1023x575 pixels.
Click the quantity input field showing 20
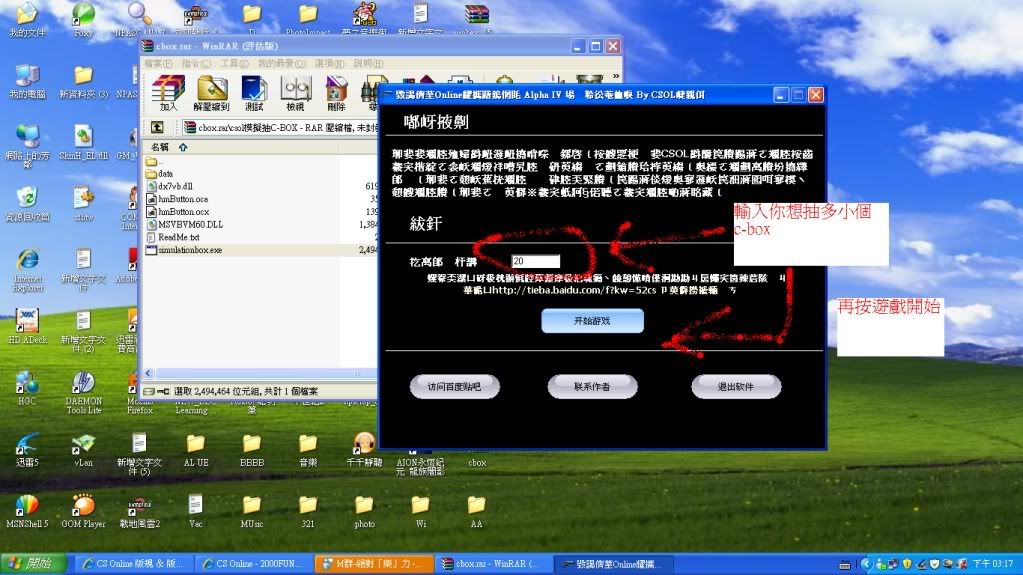click(535, 261)
